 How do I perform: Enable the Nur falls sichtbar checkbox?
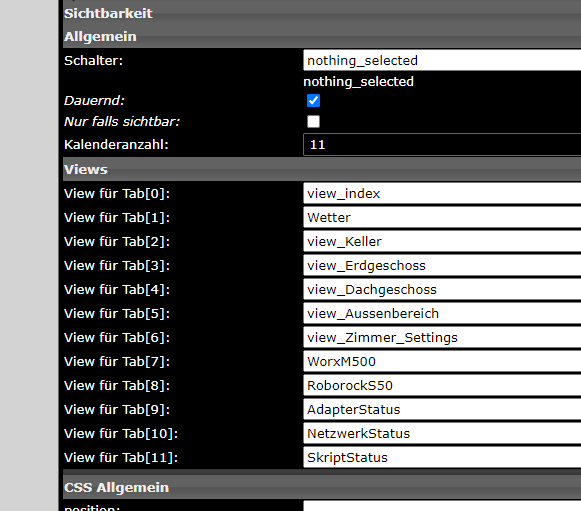point(313,122)
